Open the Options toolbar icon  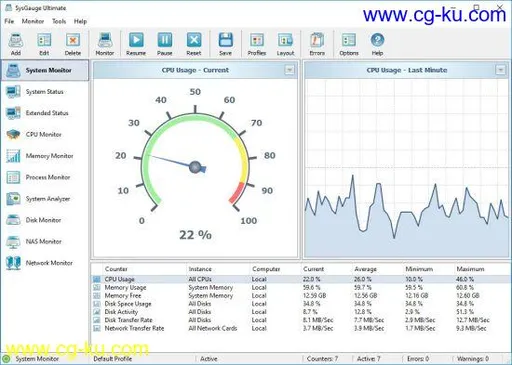(349, 44)
